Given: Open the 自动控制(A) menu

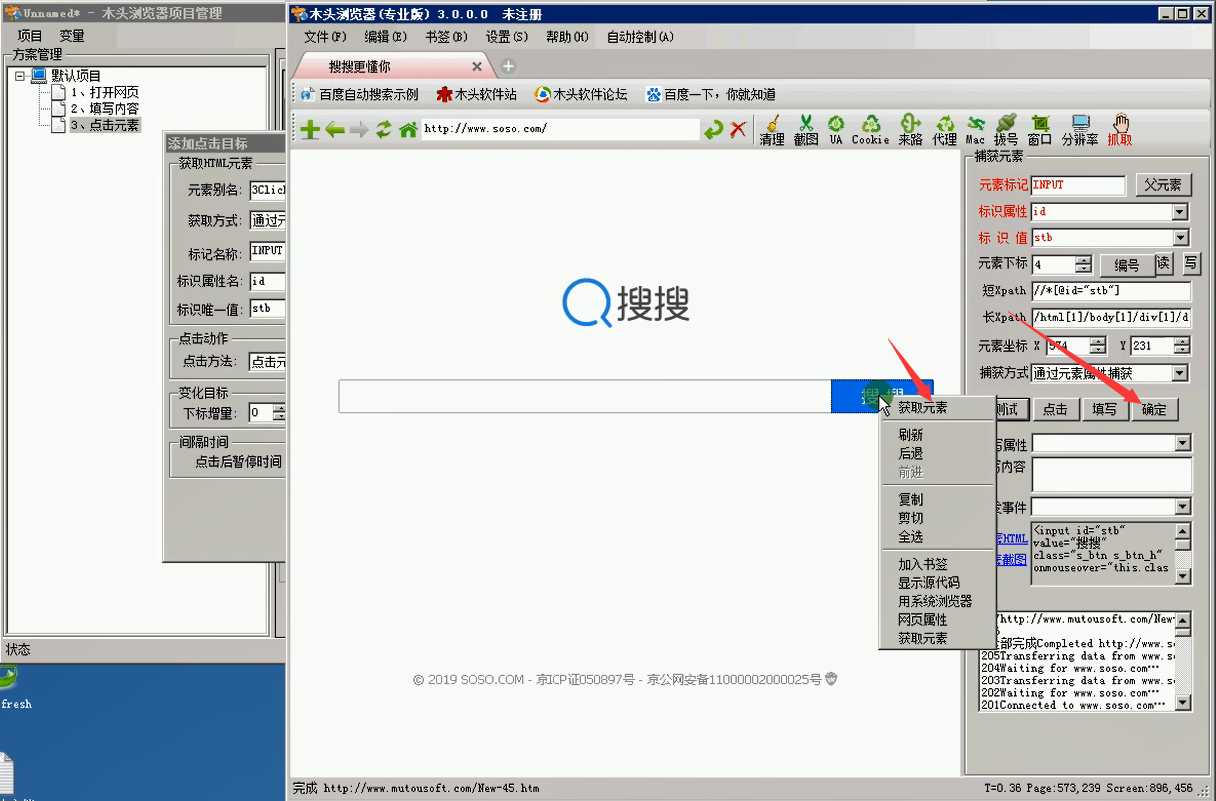Looking at the screenshot, I should pos(640,37).
